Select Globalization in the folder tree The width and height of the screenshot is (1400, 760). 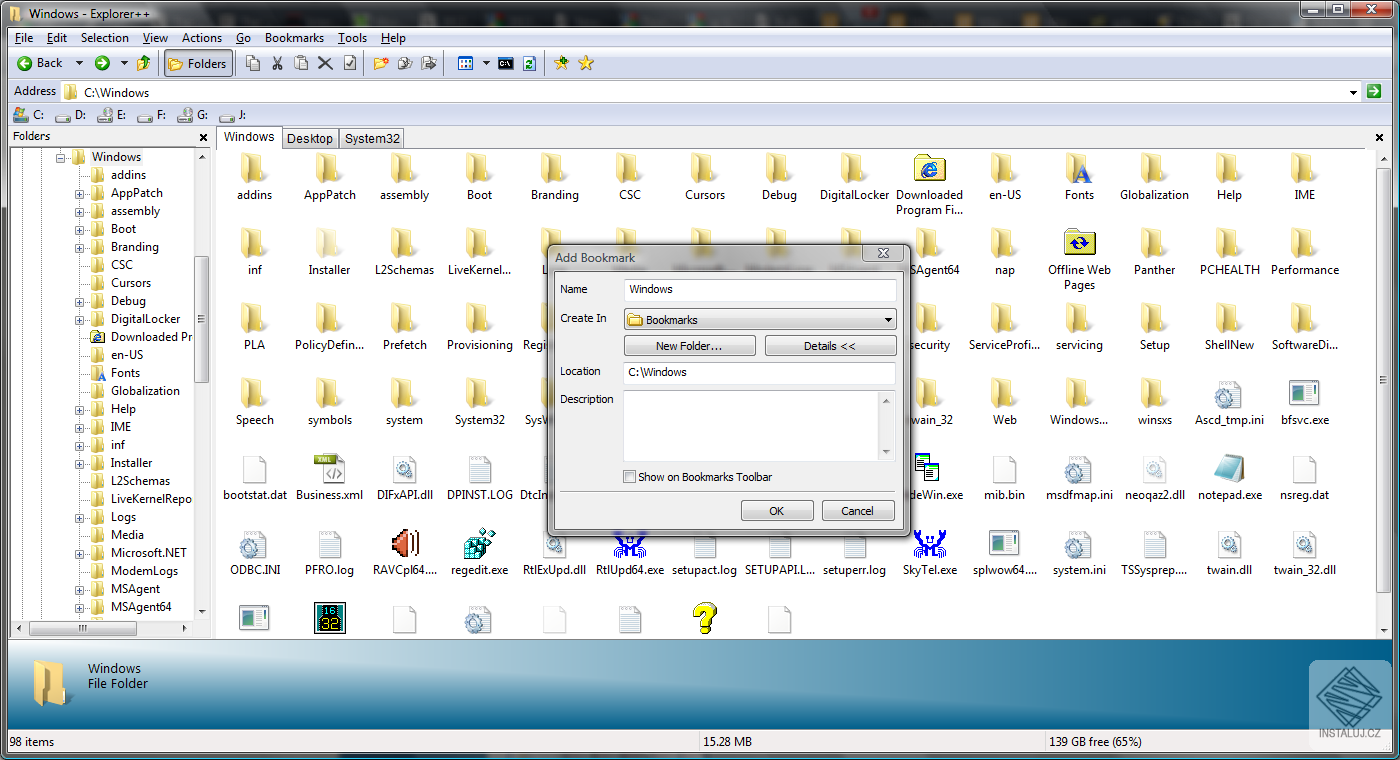point(145,391)
